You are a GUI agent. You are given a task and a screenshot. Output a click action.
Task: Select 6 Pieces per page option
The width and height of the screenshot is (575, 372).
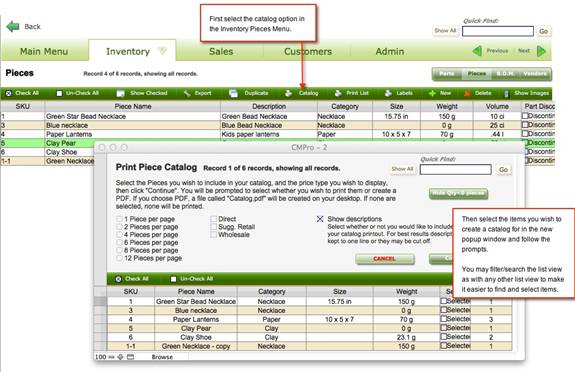(x=119, y=242)
